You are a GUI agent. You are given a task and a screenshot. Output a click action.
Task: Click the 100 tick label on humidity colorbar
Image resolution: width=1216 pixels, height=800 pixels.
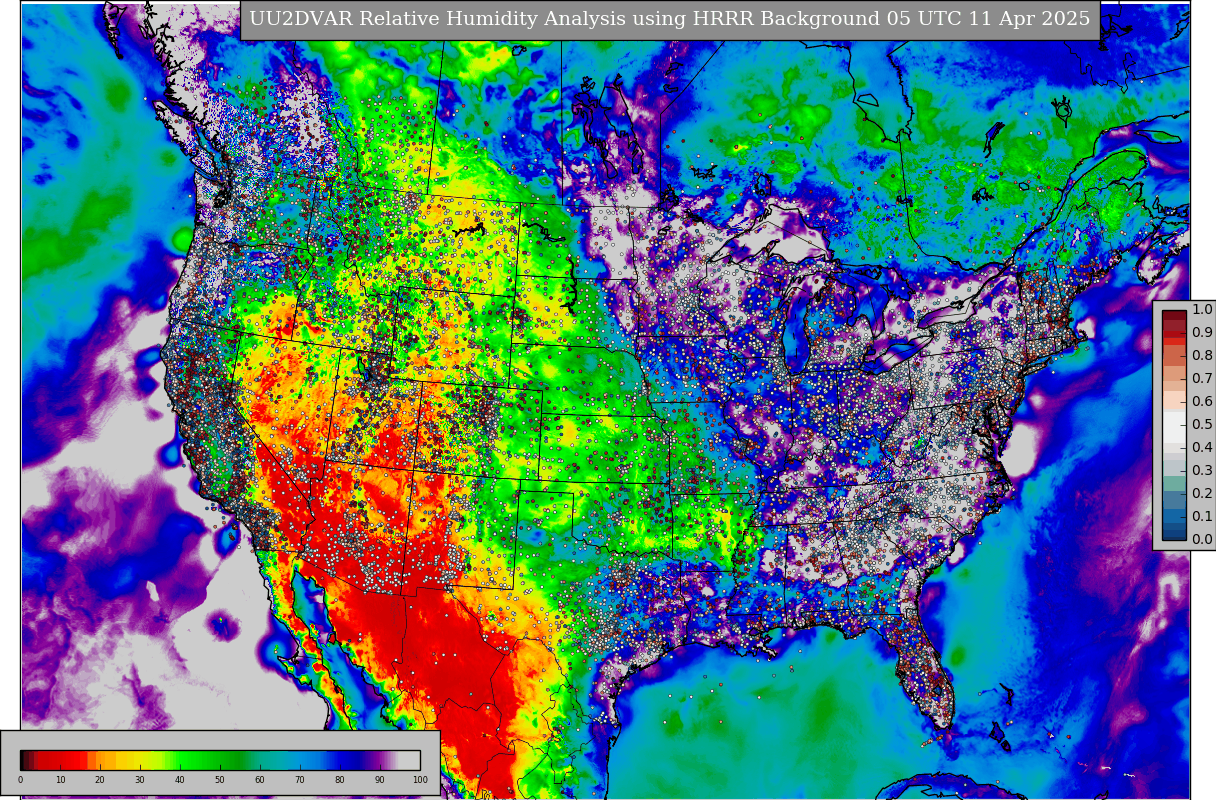point(420,780)
